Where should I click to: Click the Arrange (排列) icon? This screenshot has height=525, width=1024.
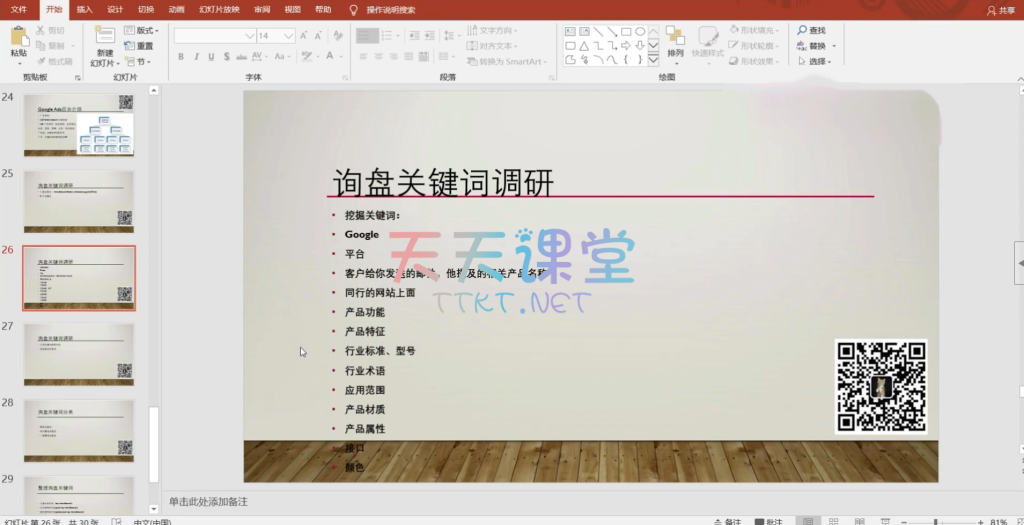click(676, 39)
